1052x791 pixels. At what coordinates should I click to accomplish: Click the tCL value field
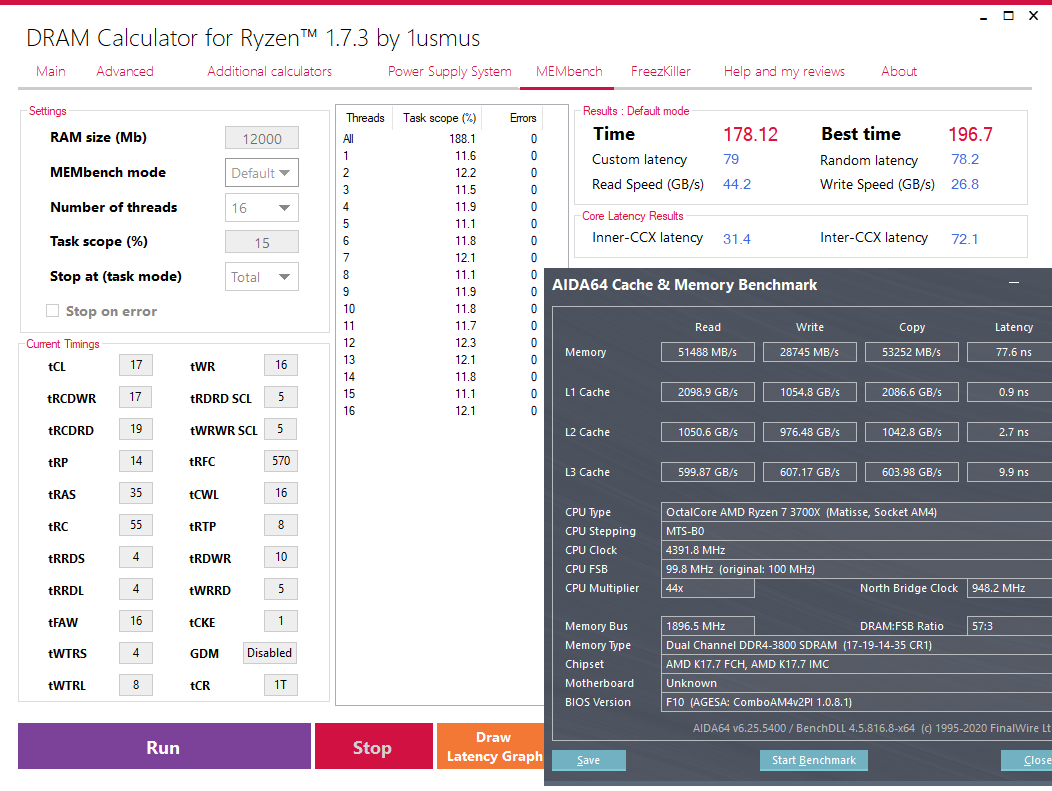(x=136, y=365)
